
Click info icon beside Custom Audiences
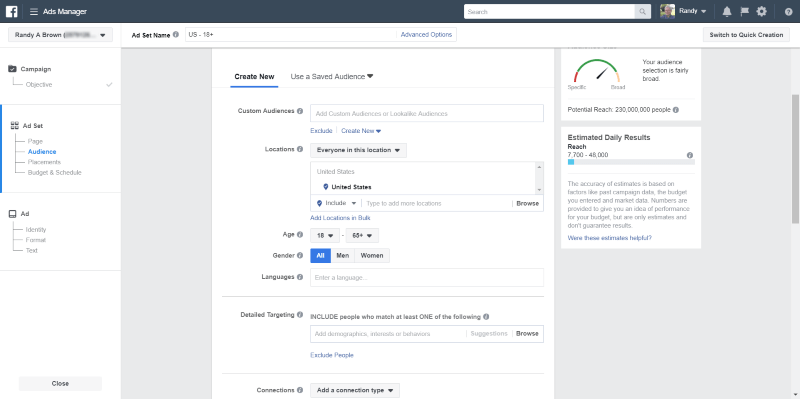(300, 111)
